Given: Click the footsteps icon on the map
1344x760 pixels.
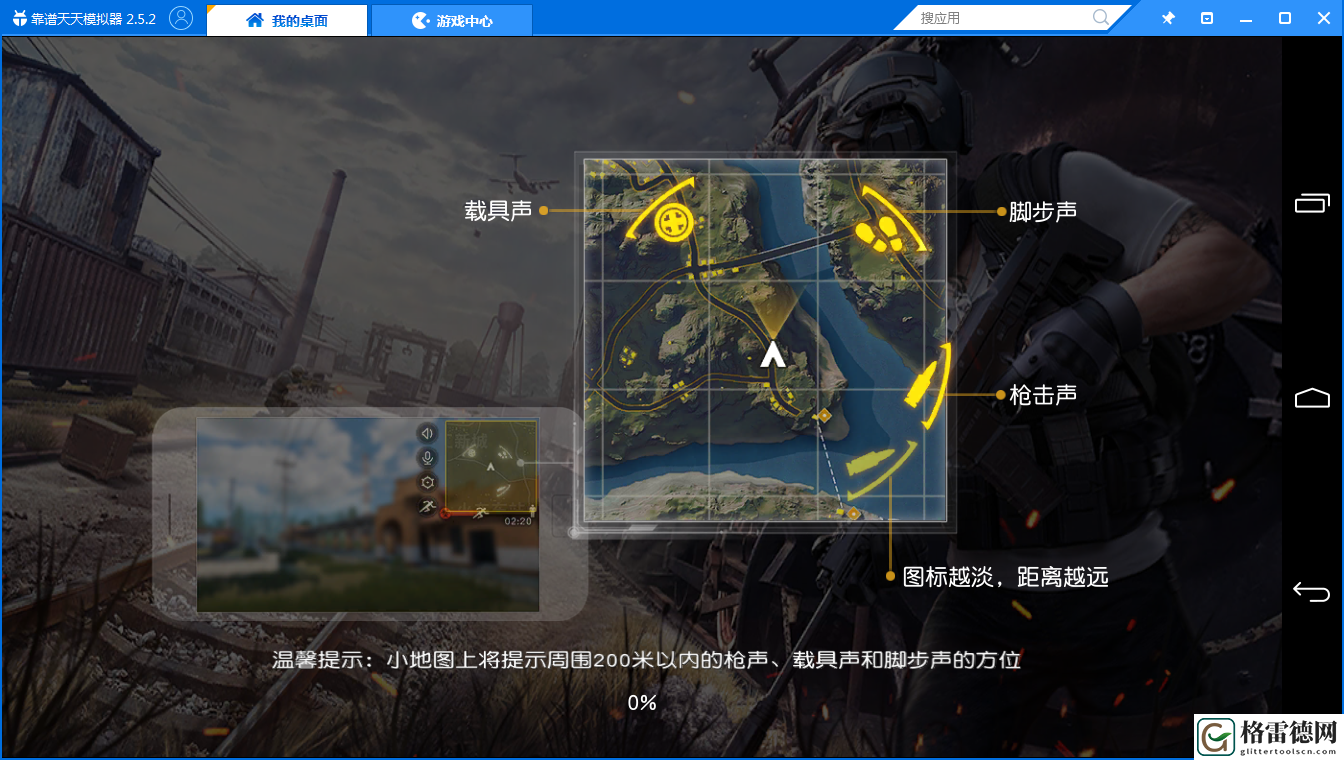Looking at the screenshot, I should 879,237.
